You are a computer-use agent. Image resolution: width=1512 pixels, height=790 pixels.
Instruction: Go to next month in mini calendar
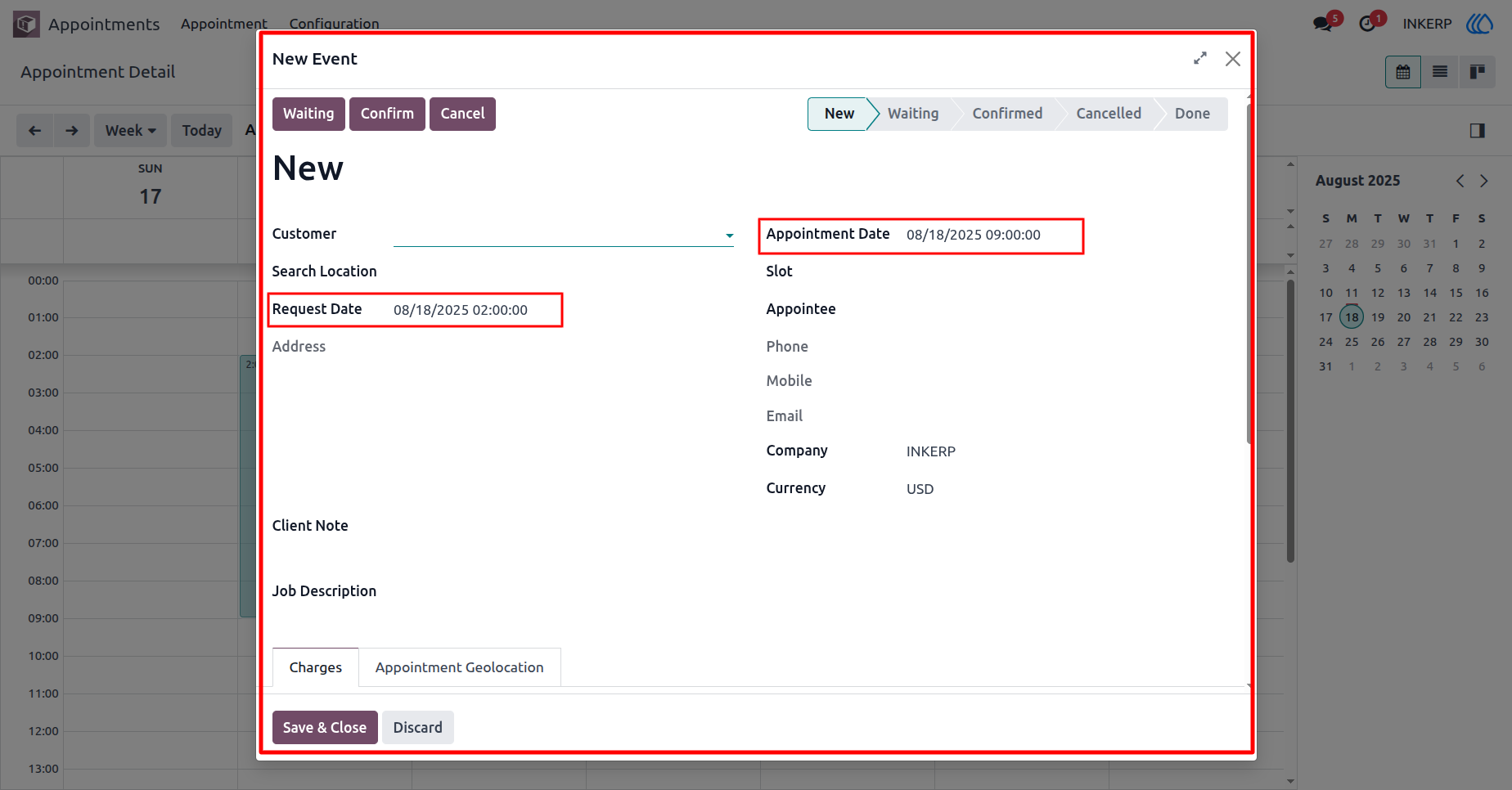(1483, 181)
